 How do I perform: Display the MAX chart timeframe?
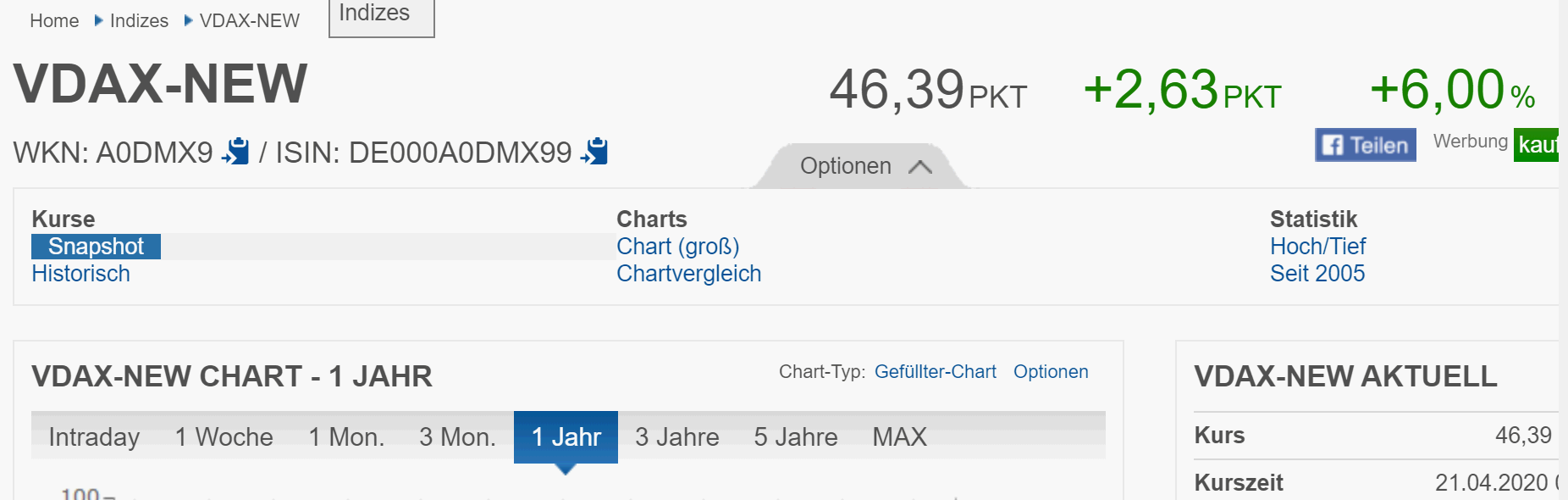pyautogui.click(x=899, y=437)
